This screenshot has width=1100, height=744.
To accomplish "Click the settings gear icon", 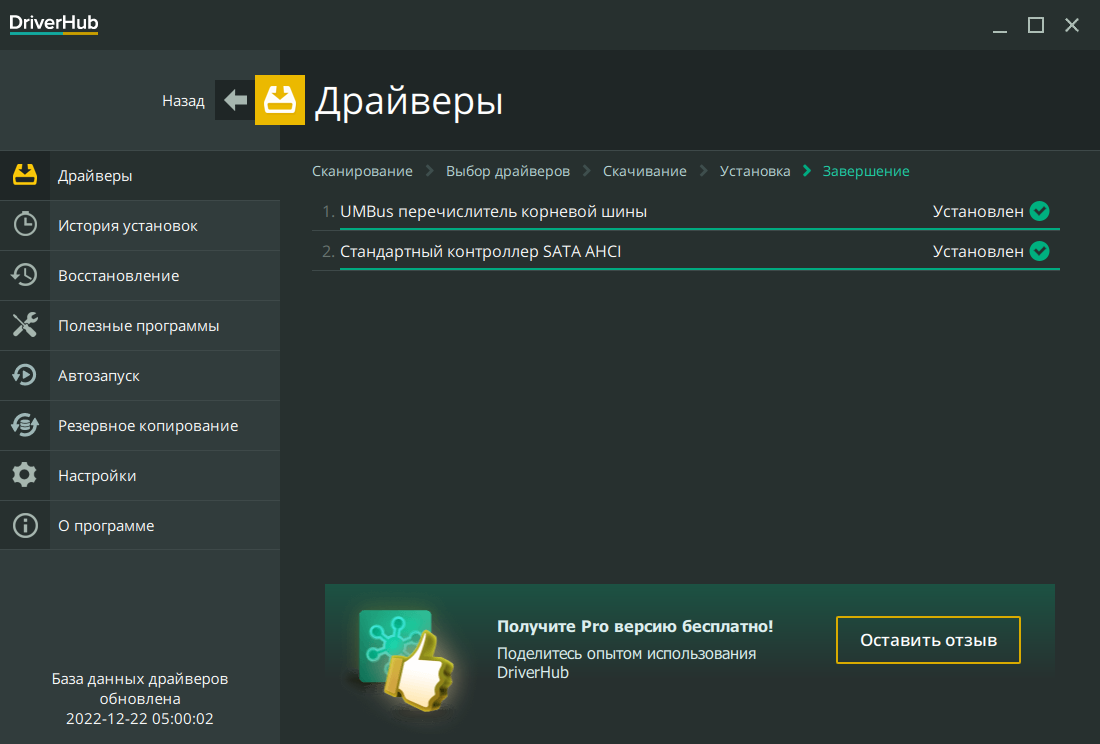I will 25,475.
